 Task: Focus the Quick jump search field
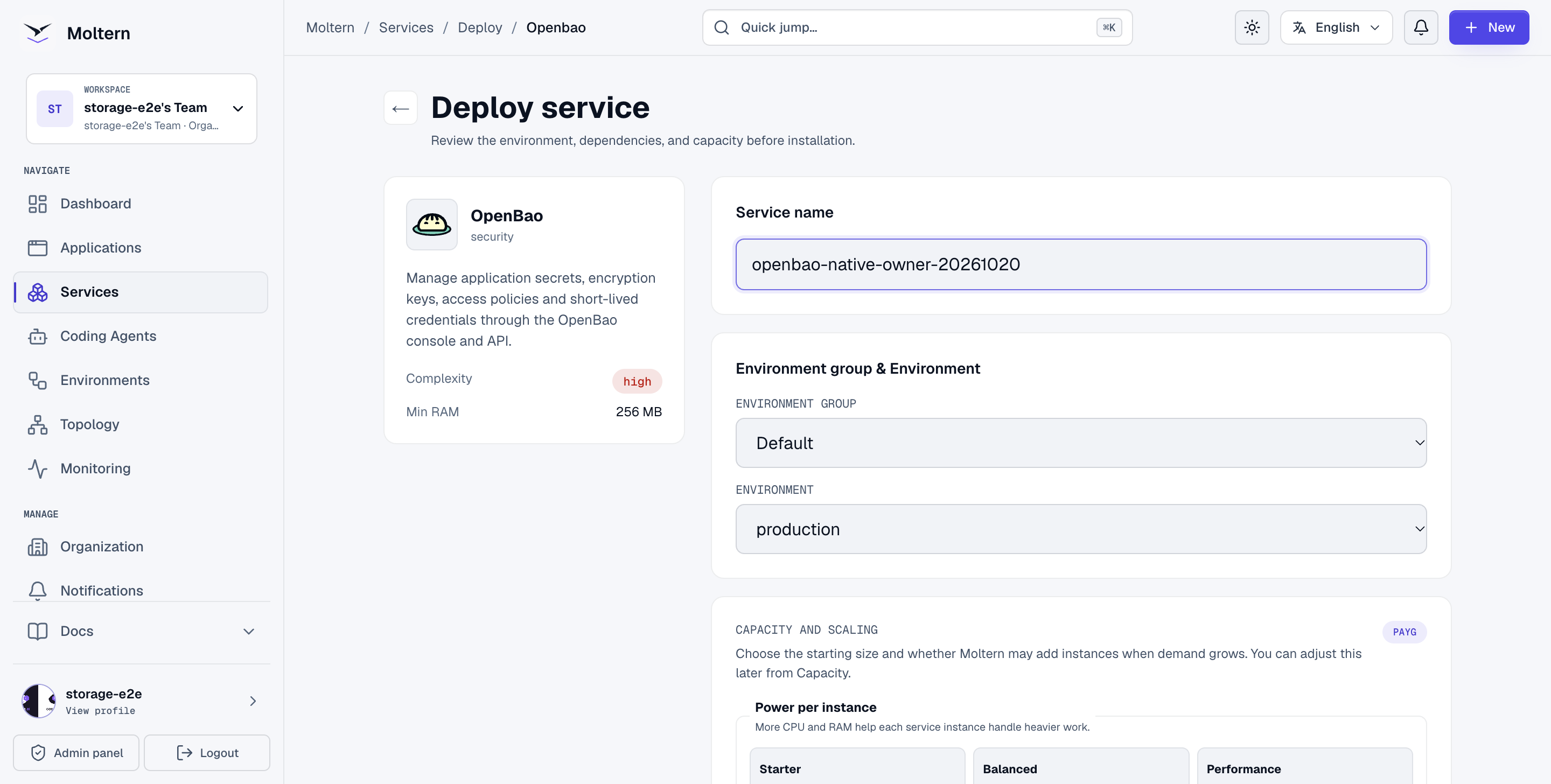coord(917,27)
